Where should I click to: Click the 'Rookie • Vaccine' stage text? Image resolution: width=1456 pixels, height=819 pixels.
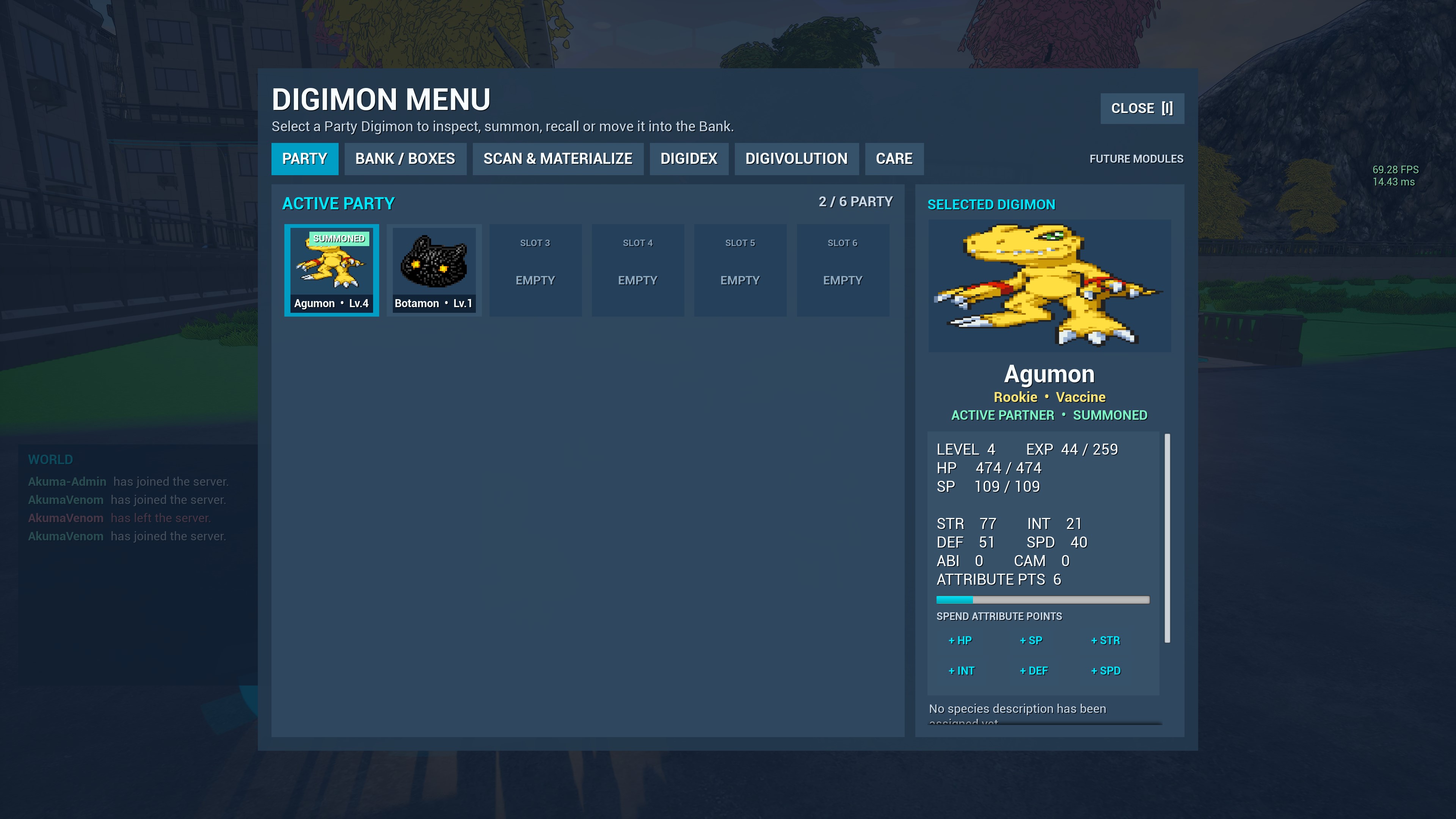[x=1049, y=397]
